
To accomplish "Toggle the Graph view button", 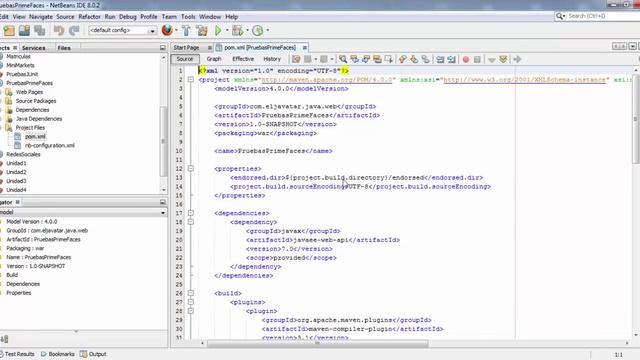I will pyautogui.click(x=214, y=59).
